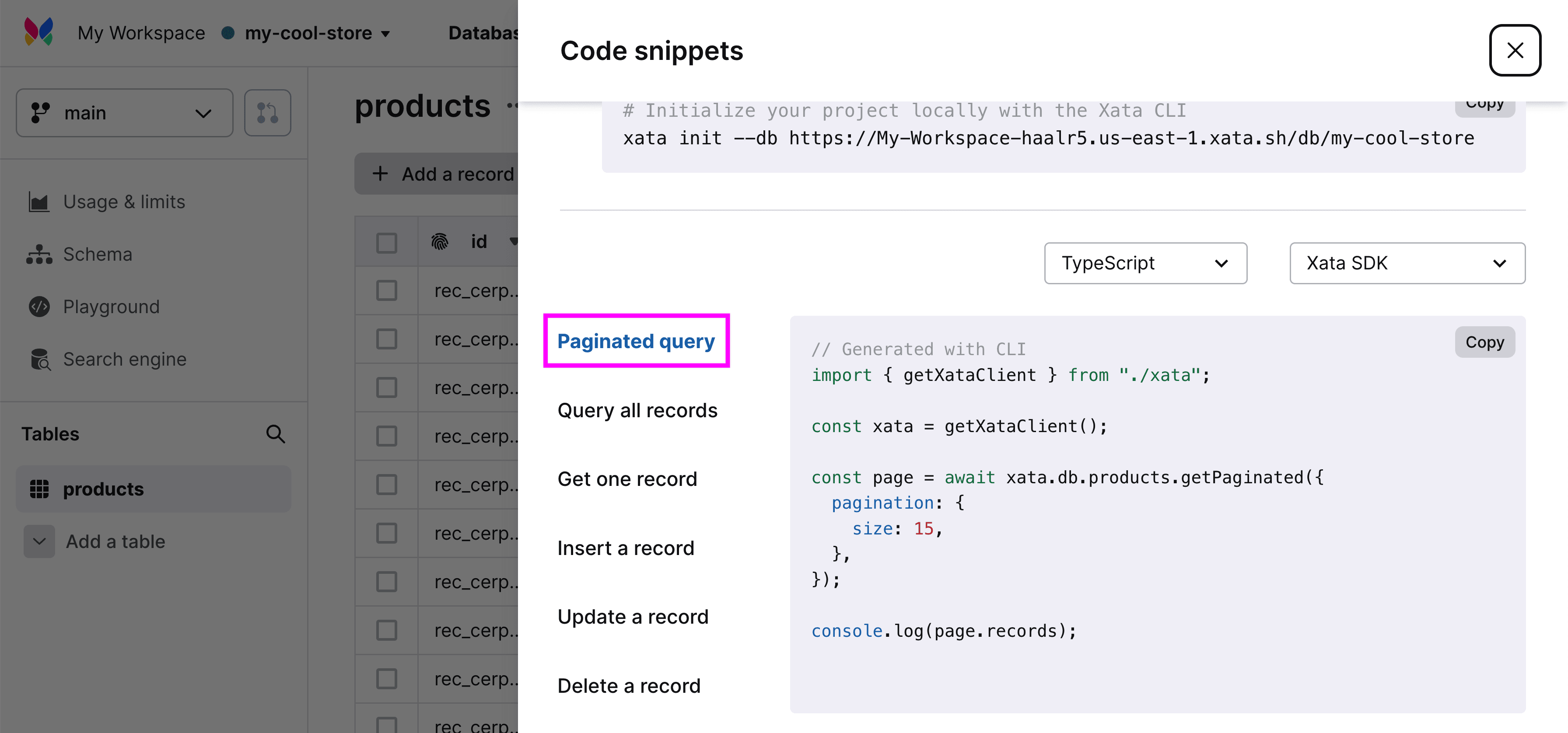Screen dimensions: 1568x733
Task: Click the id column fingerprint icon
Action: tap(440, 241)
